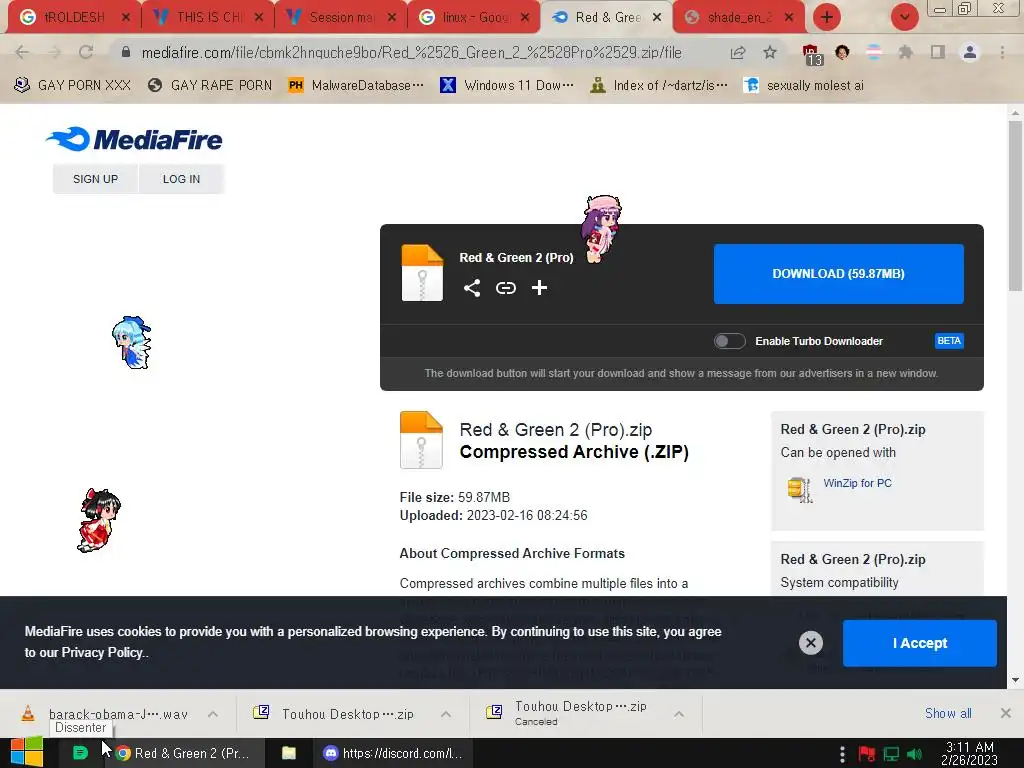This screenshot has width=1024, height=768.
Task: Click the browser forward arrow
Action: point(54,52)
